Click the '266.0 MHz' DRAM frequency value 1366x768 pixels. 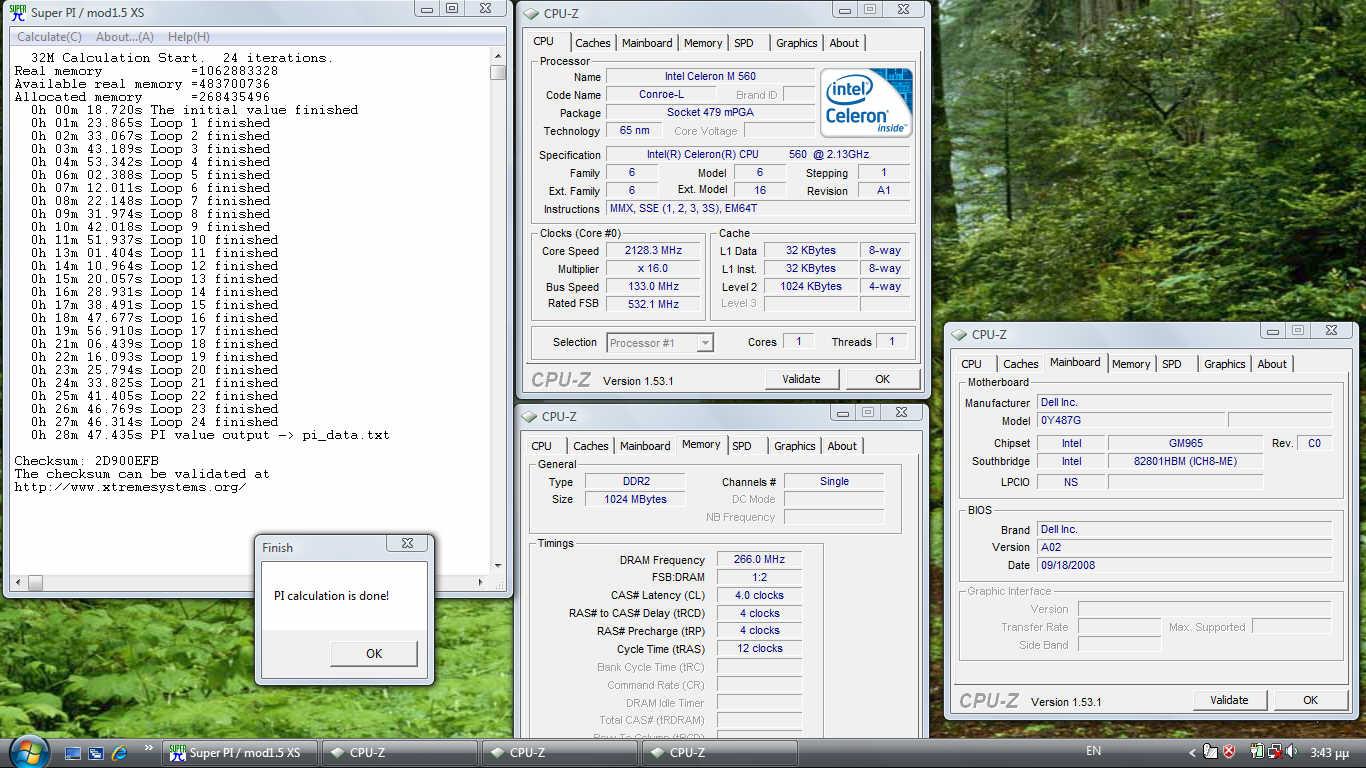(x=759, y=560)
